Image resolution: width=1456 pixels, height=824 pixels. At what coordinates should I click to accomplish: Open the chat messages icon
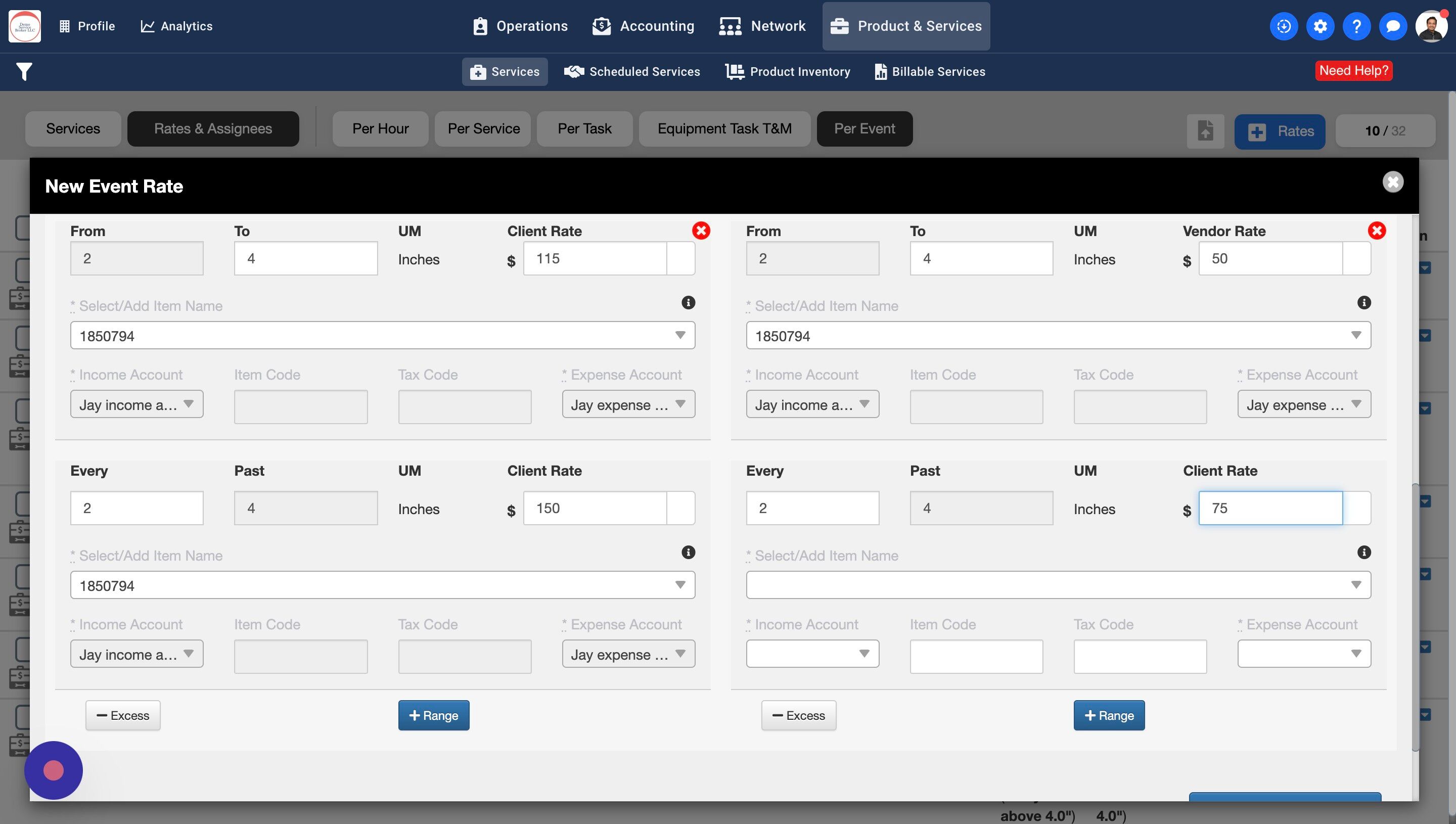[x=1393, y=26]
